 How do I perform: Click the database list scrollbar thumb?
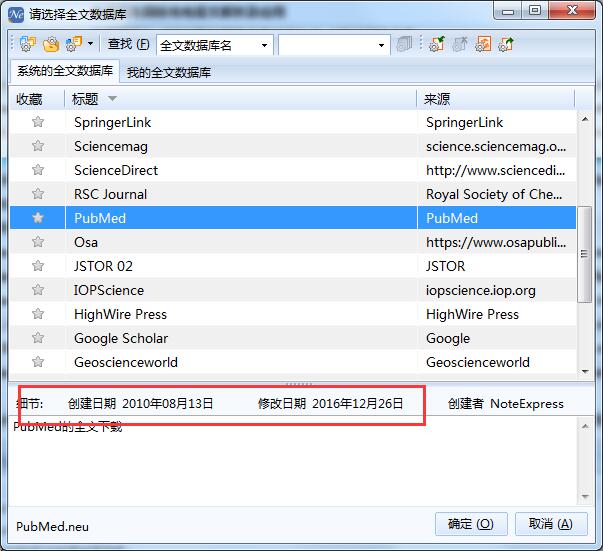click(x=585, y=254)
